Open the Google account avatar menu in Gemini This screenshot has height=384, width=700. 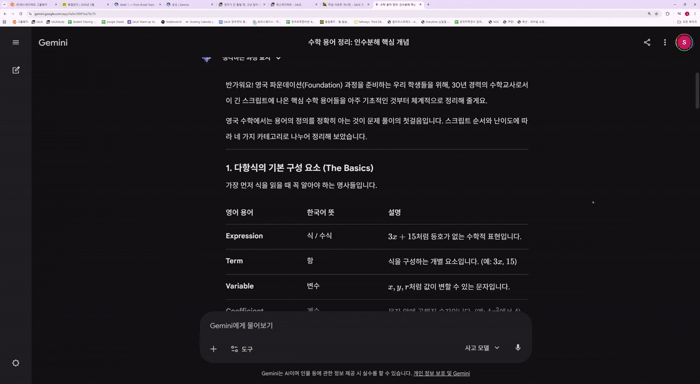684,42
